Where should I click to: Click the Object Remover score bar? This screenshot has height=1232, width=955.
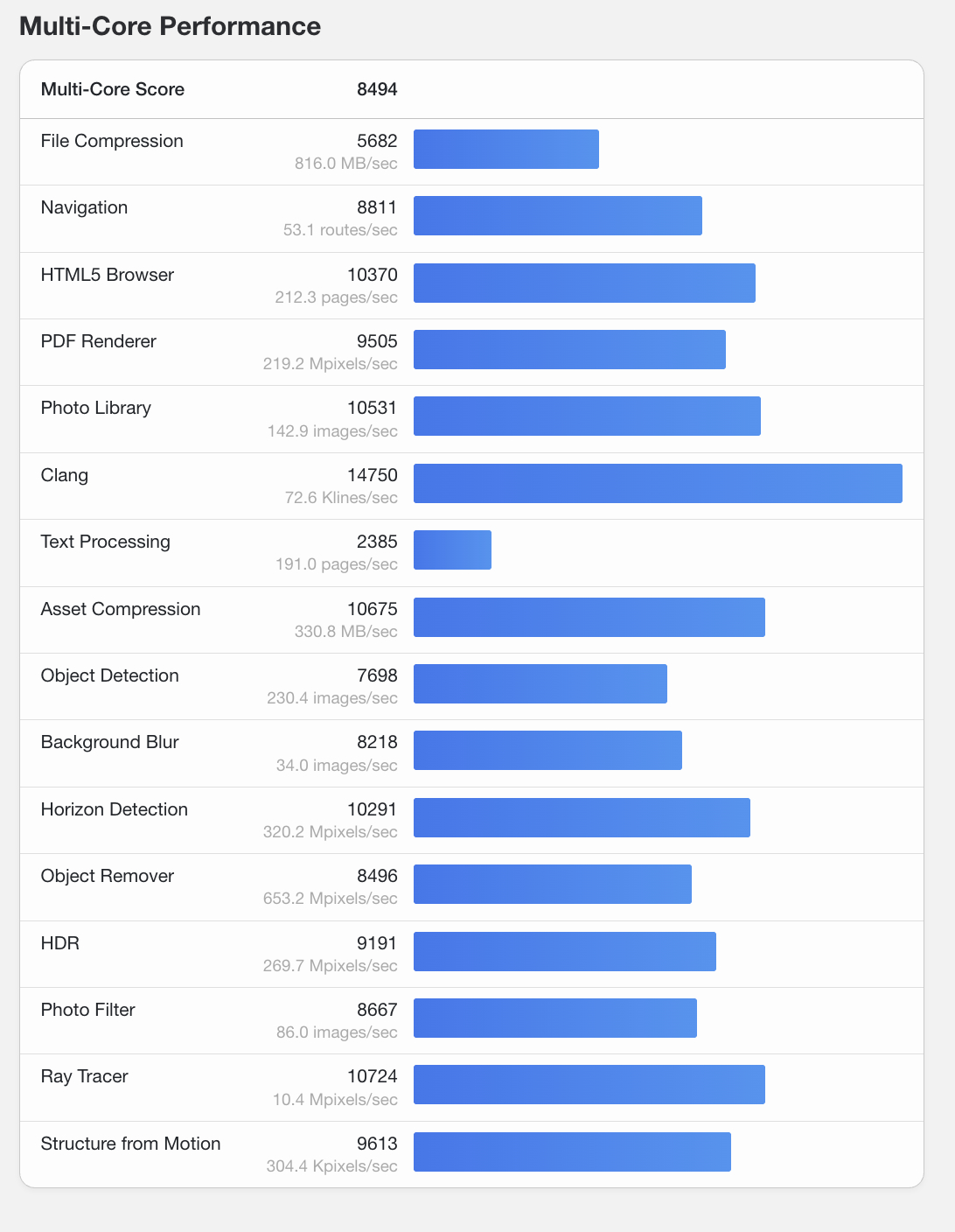(552, 884)
